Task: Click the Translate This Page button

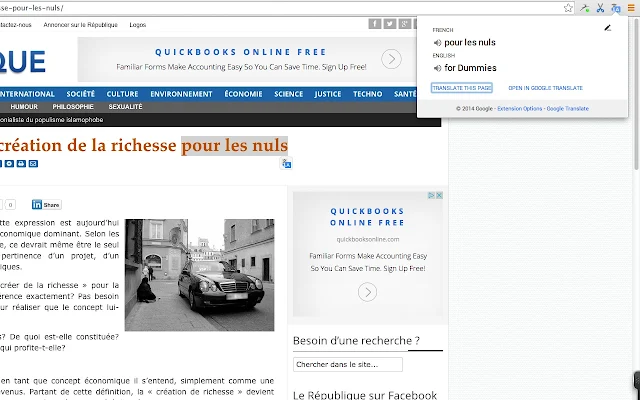Action: pyautogui.click(x=462, y=88)
